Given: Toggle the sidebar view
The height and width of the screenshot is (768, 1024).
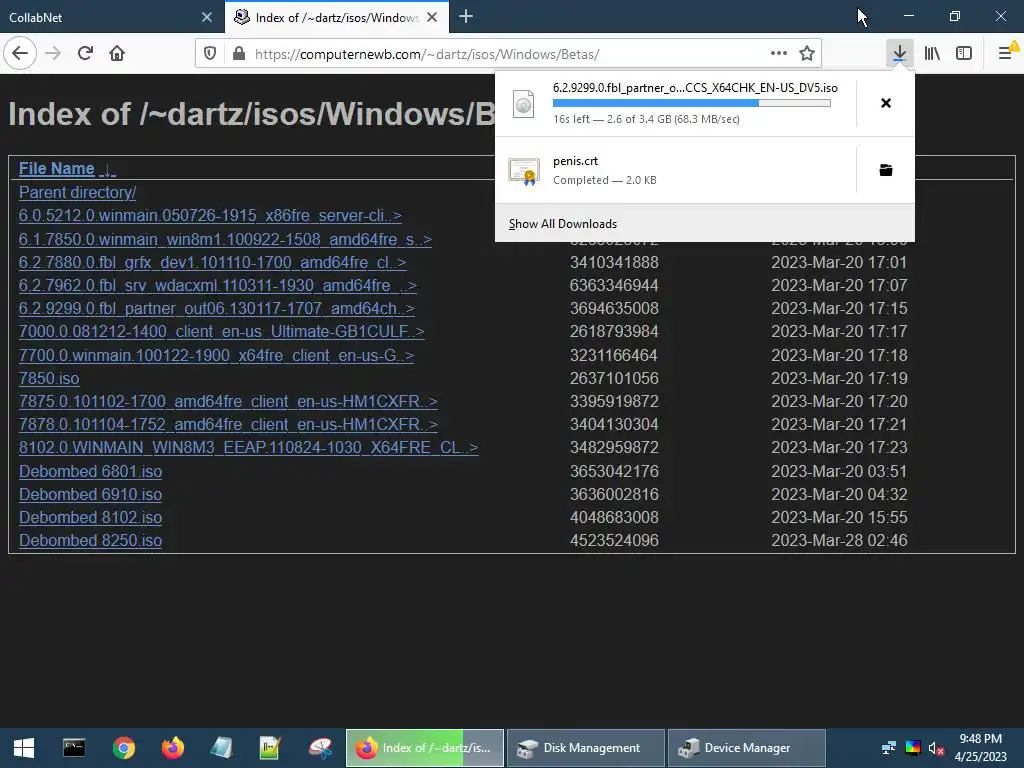Looking at the screenshot, I should (964, 54).
